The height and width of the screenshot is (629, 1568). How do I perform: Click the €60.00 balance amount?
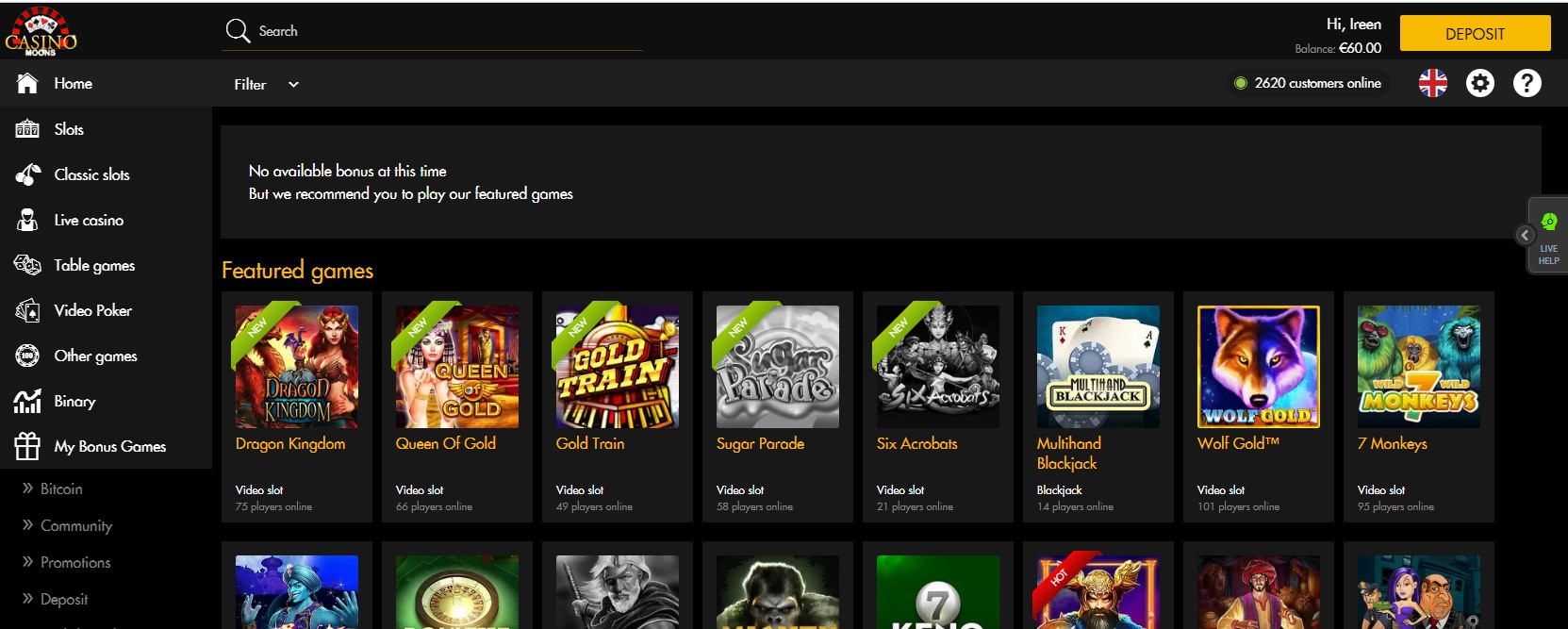coord(1360,48)
